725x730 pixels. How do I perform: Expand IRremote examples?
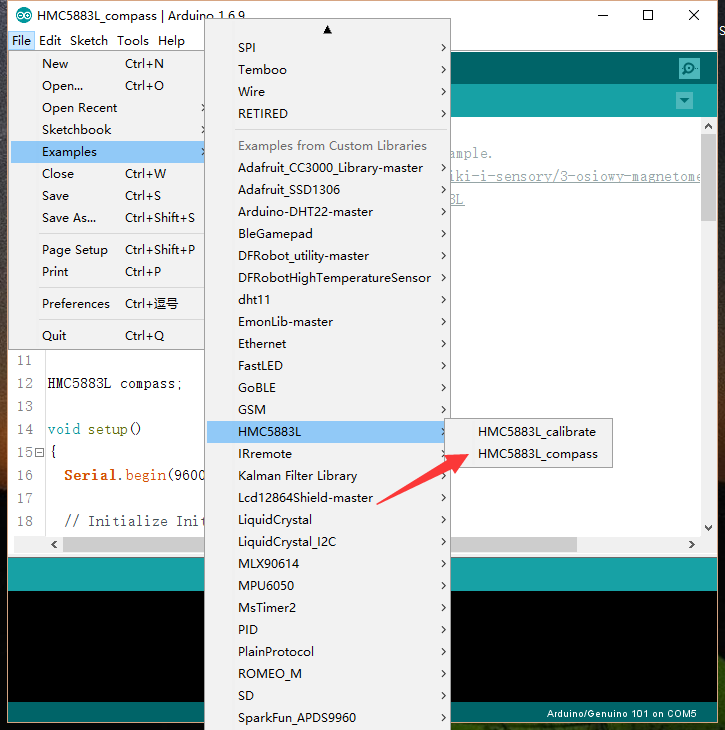328,453
